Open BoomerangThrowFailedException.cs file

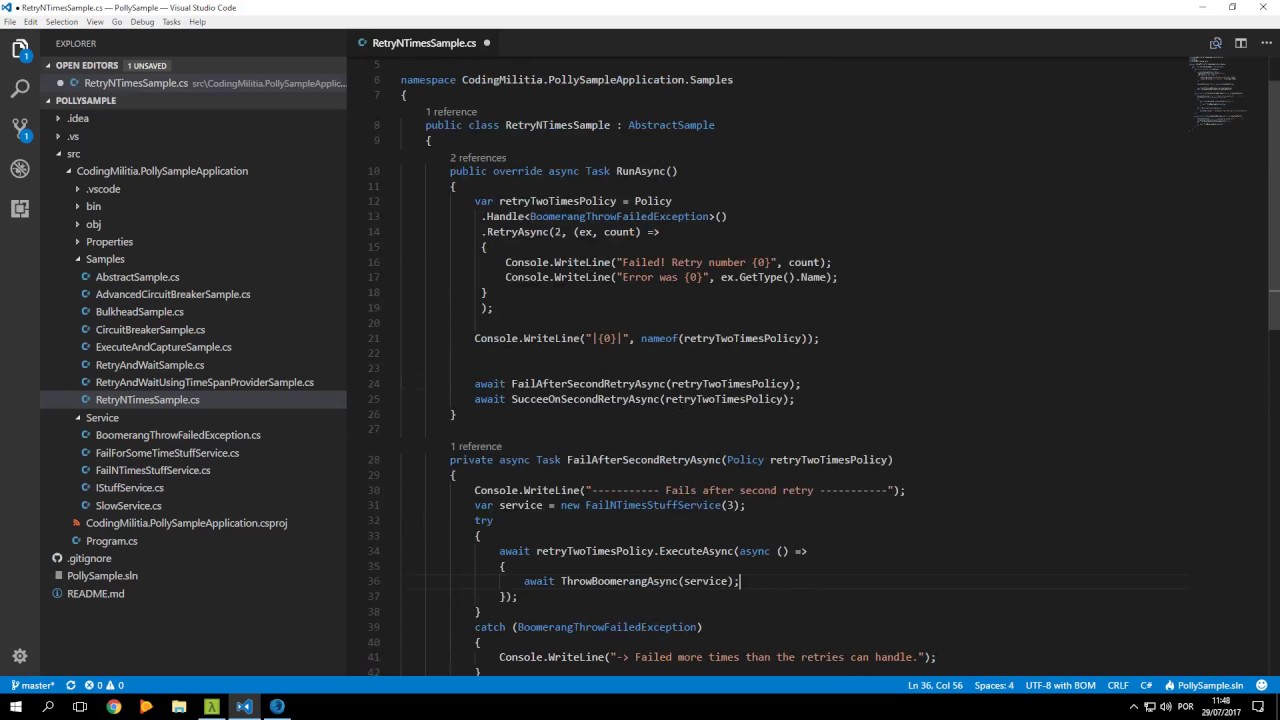pos(178,435)
